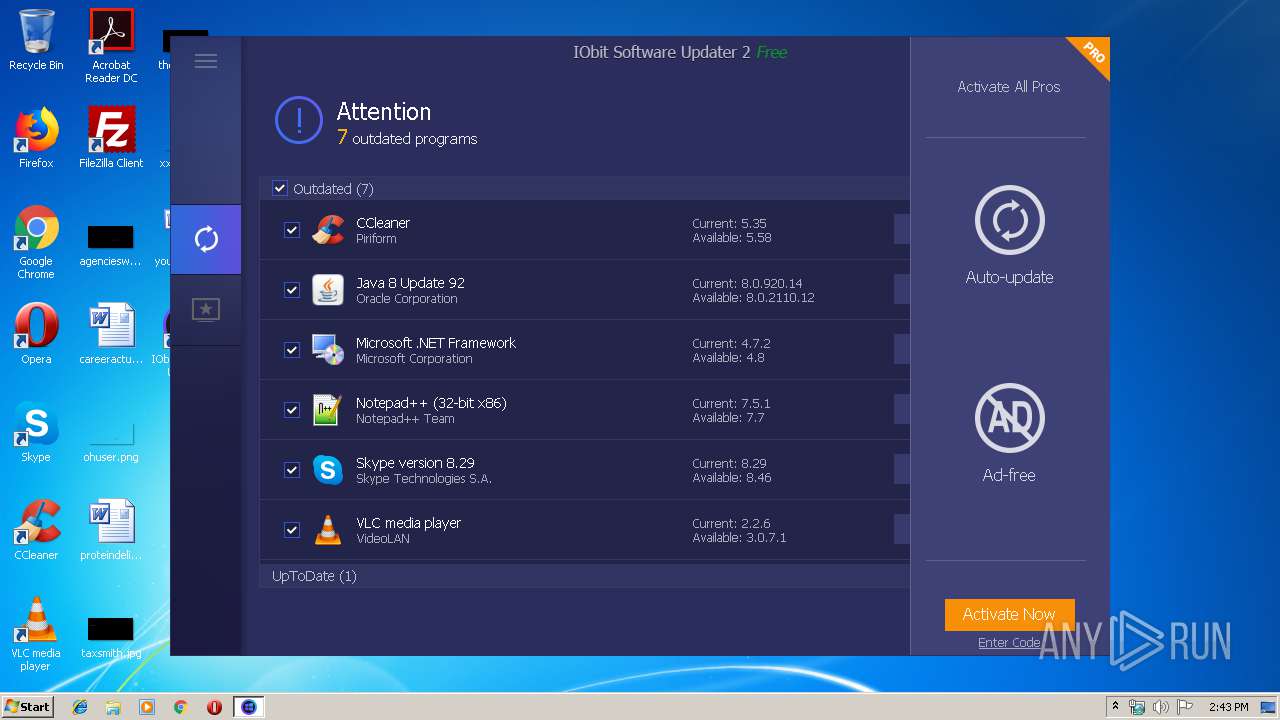Screen dimensions: 1280x720
Task: Uncheck the Notepad++ checkbox
Action: click(x=292, y=410)
